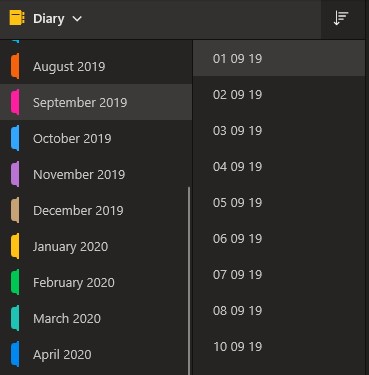Select the 10 09 19 page
369x375 pixels.
(279, 347)
